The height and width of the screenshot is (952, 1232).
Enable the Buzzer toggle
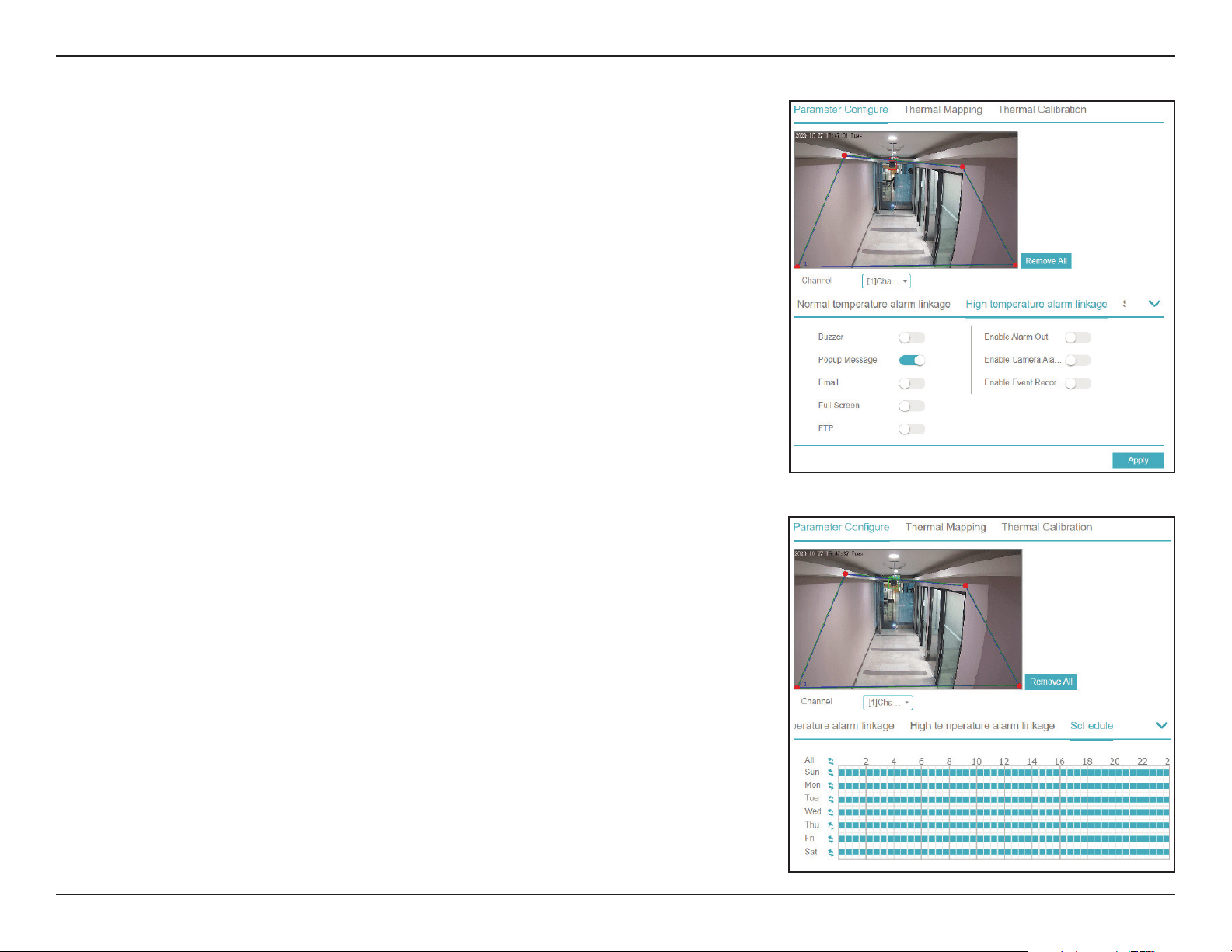pyautogui.click(x=912, y=337)
